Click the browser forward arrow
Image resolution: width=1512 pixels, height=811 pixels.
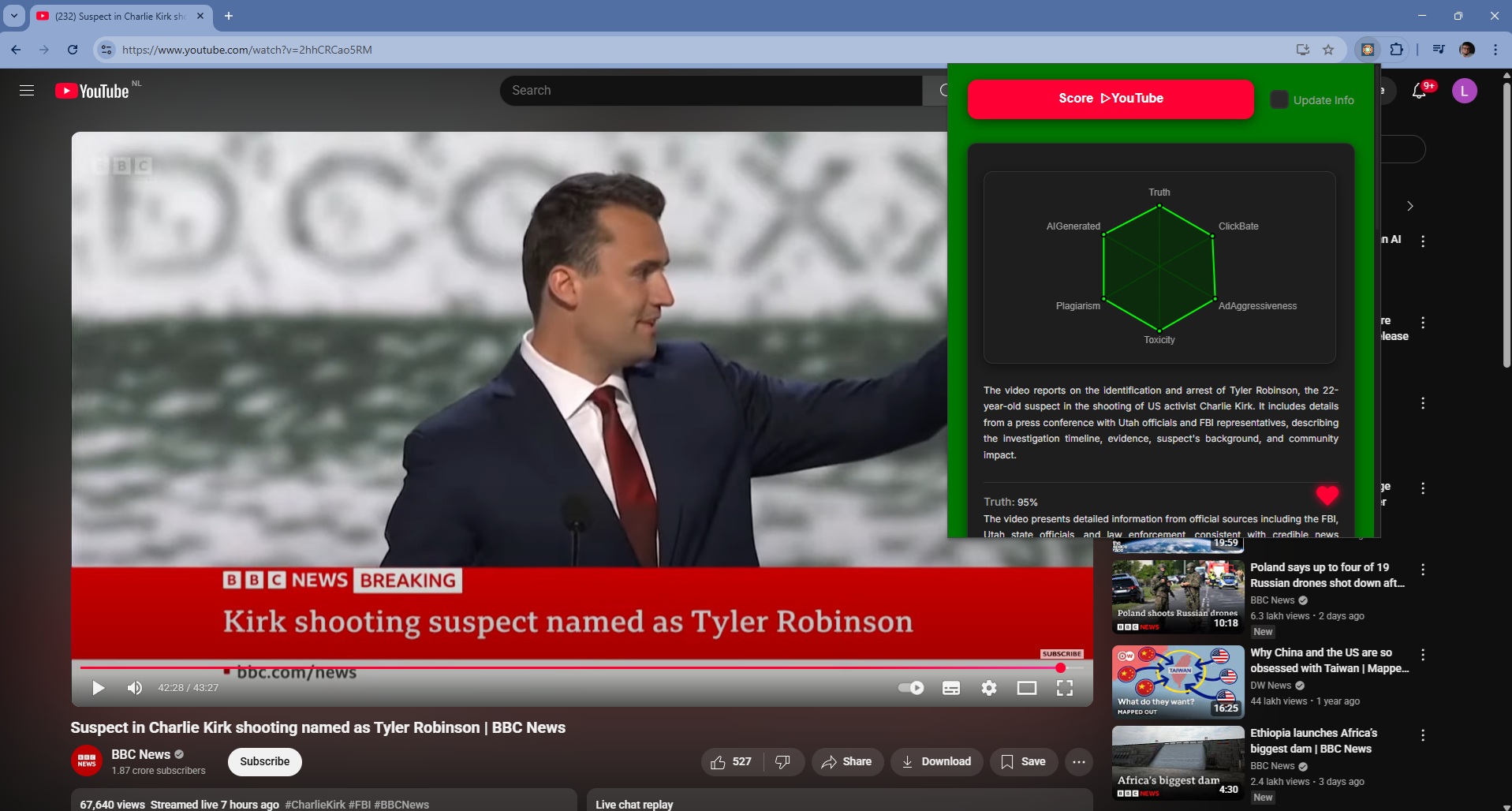(x=44, y=50)
